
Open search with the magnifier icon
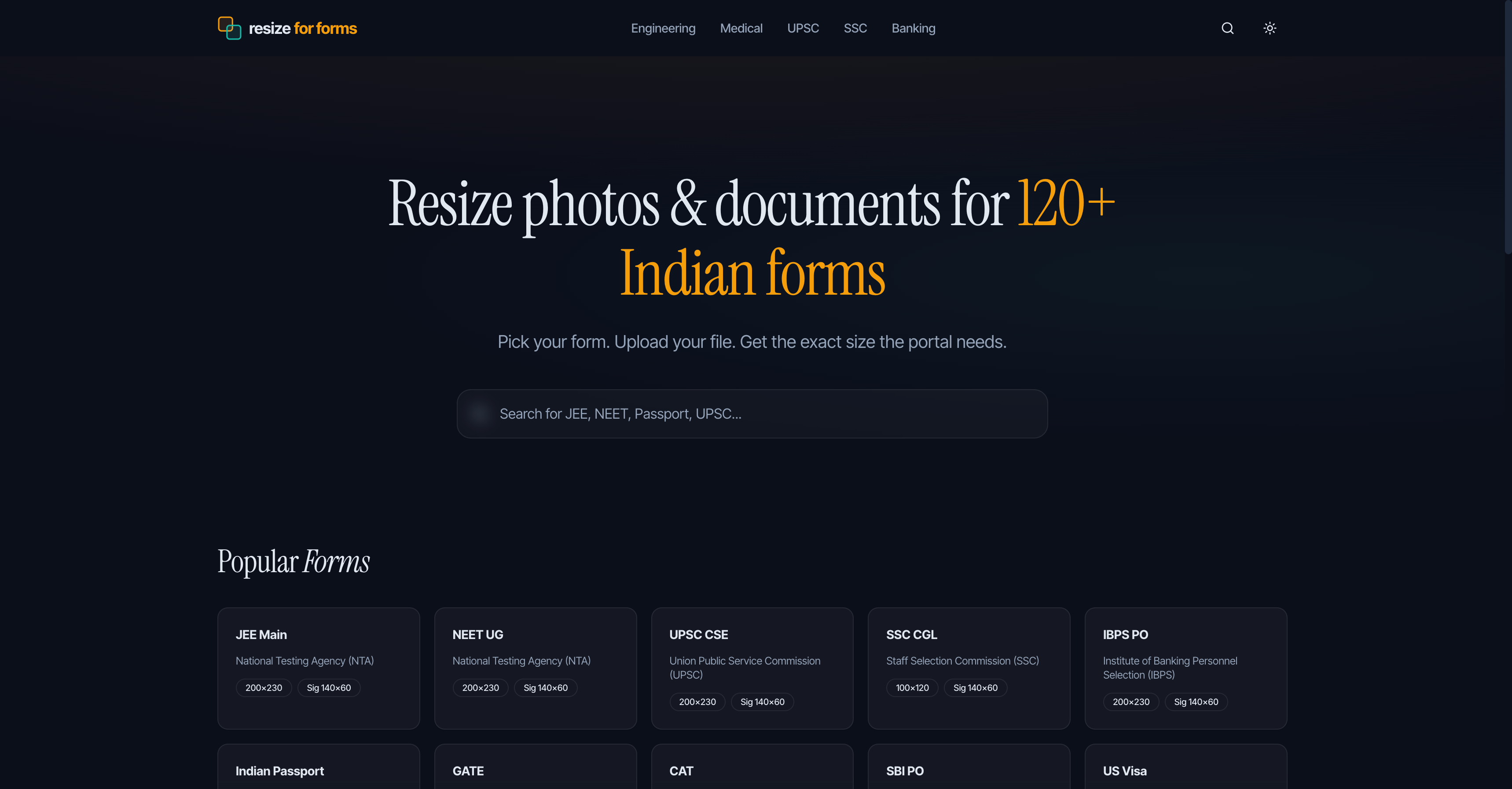click(1227, 28)
